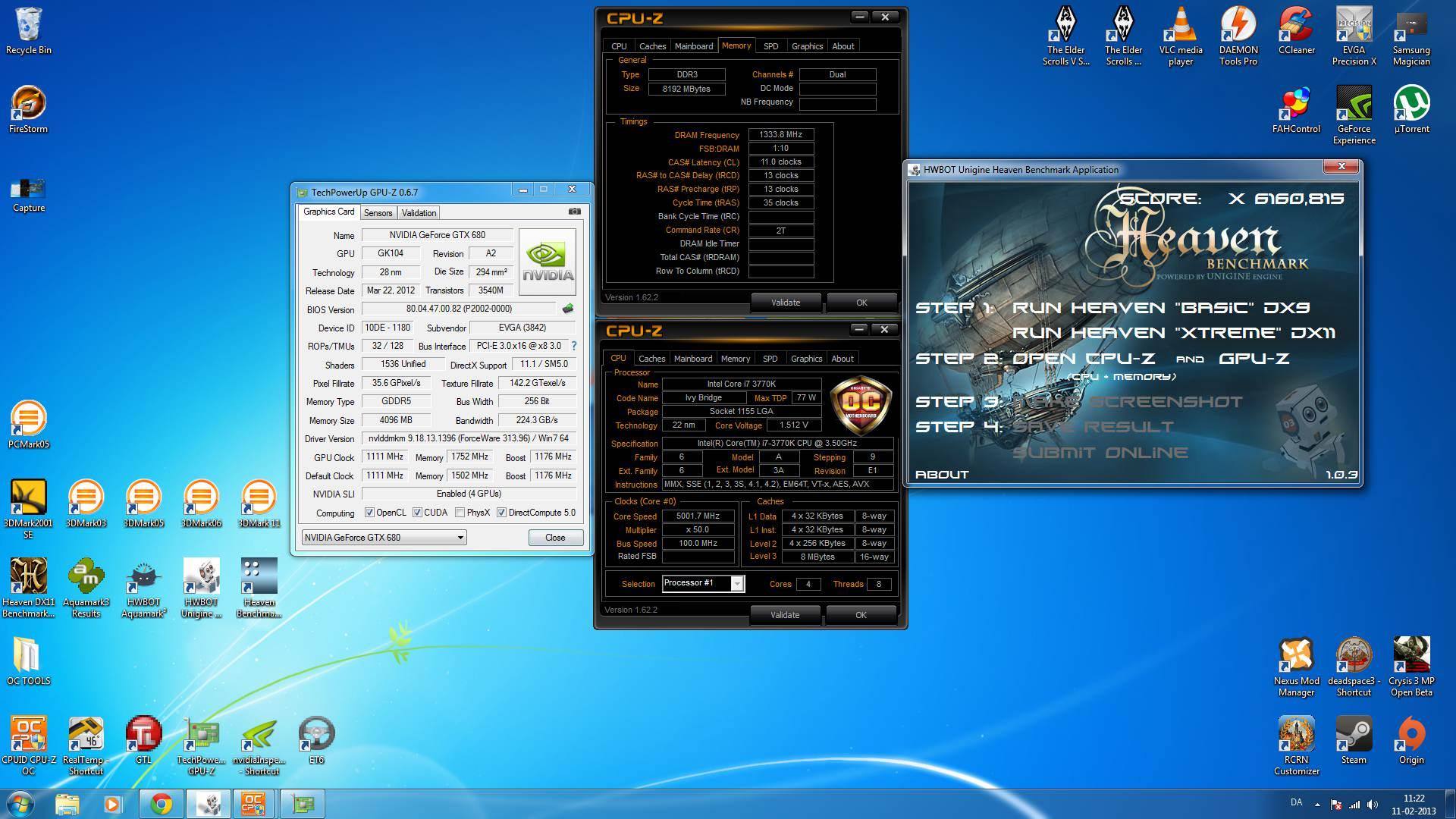Click the GPU-Z BIOS save icon
Viewport: 1456px width, 819px height.
tap(567, 309)
